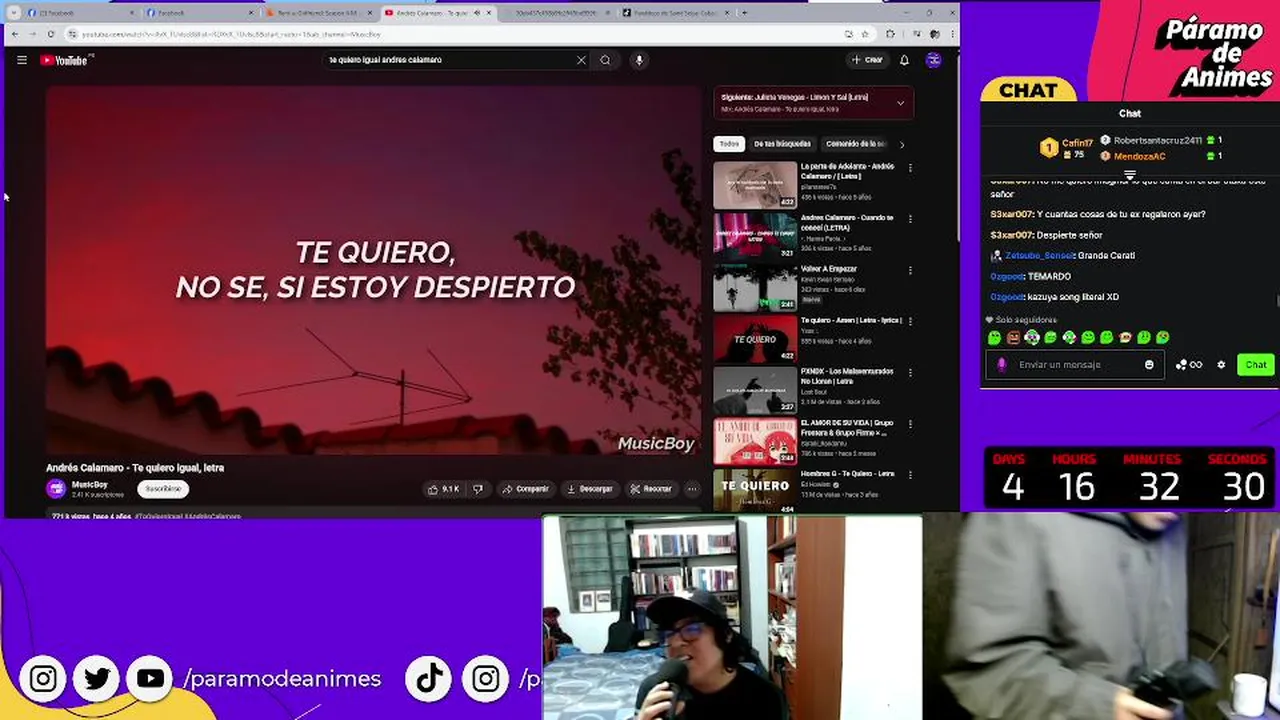Open the YouTube hamburger guide menu
Viewport: 1280px width, 720px height.
point(22,60)
